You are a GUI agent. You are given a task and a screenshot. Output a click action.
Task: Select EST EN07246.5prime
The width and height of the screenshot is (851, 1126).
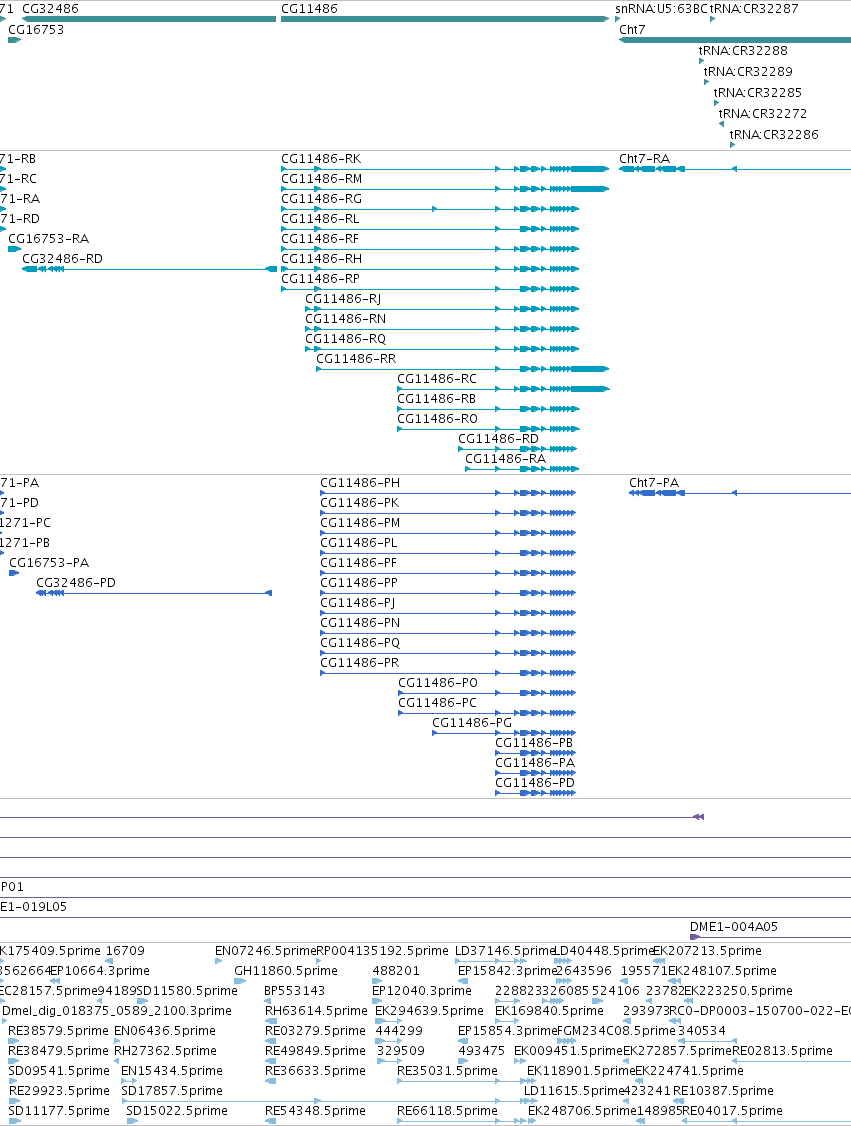[x=265, y=950]
